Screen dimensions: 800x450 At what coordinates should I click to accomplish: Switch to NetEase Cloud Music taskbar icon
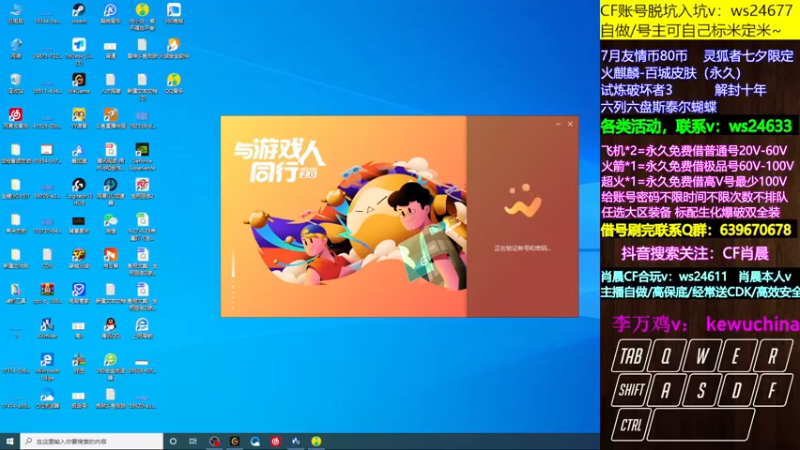(276, 441)
